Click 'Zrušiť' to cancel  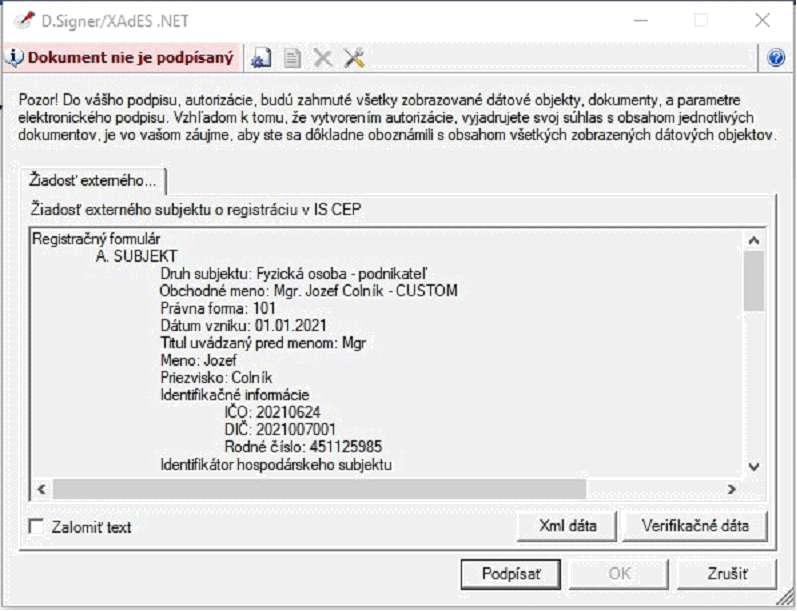point(727,574)
